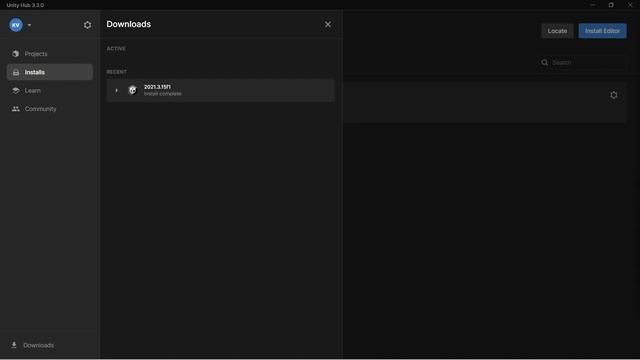Restore down the Unity Hub window
This screenshot has height=360, width=640.
pos(611,5)
